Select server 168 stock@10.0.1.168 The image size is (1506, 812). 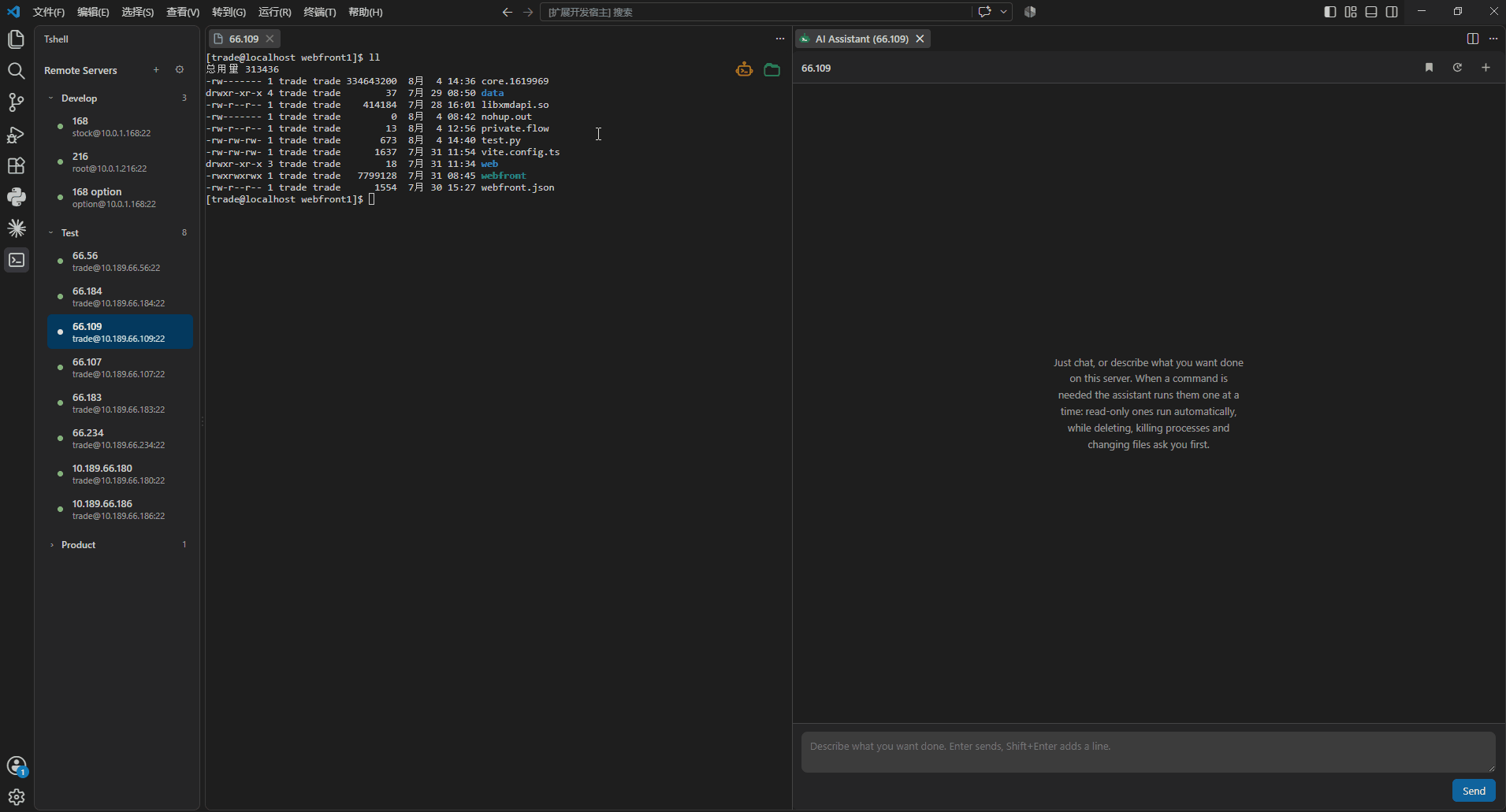(120, 127)
